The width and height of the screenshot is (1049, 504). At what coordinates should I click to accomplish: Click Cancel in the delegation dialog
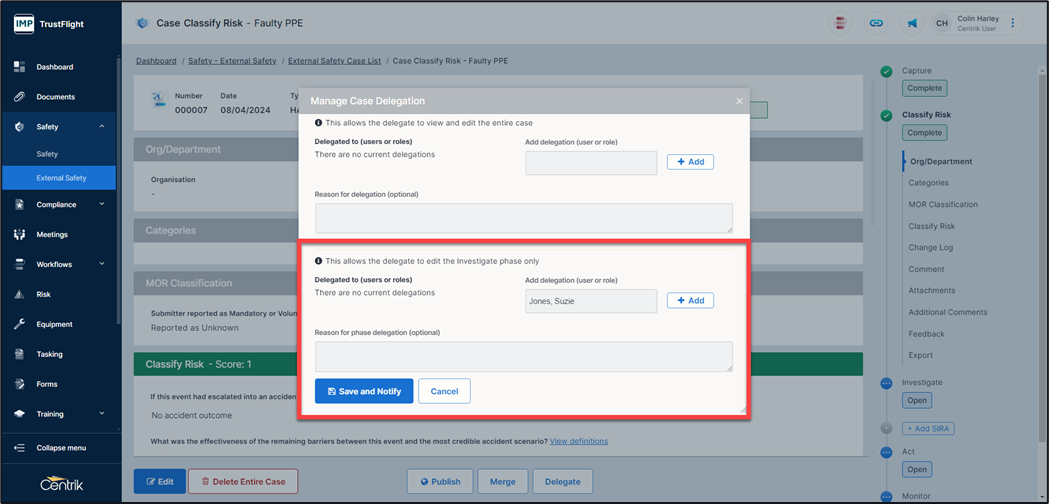click(x=444, y=391)
